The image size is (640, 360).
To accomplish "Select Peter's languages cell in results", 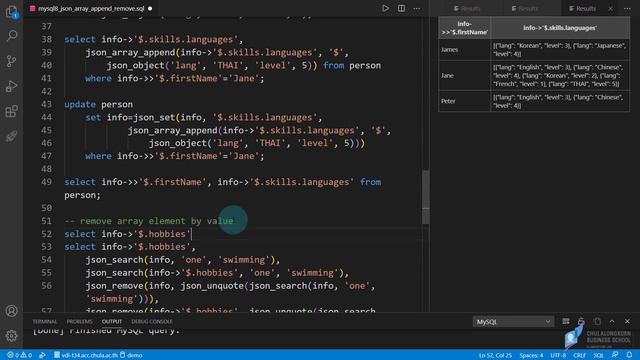I will pyautogui.click(x=560, y=101).
